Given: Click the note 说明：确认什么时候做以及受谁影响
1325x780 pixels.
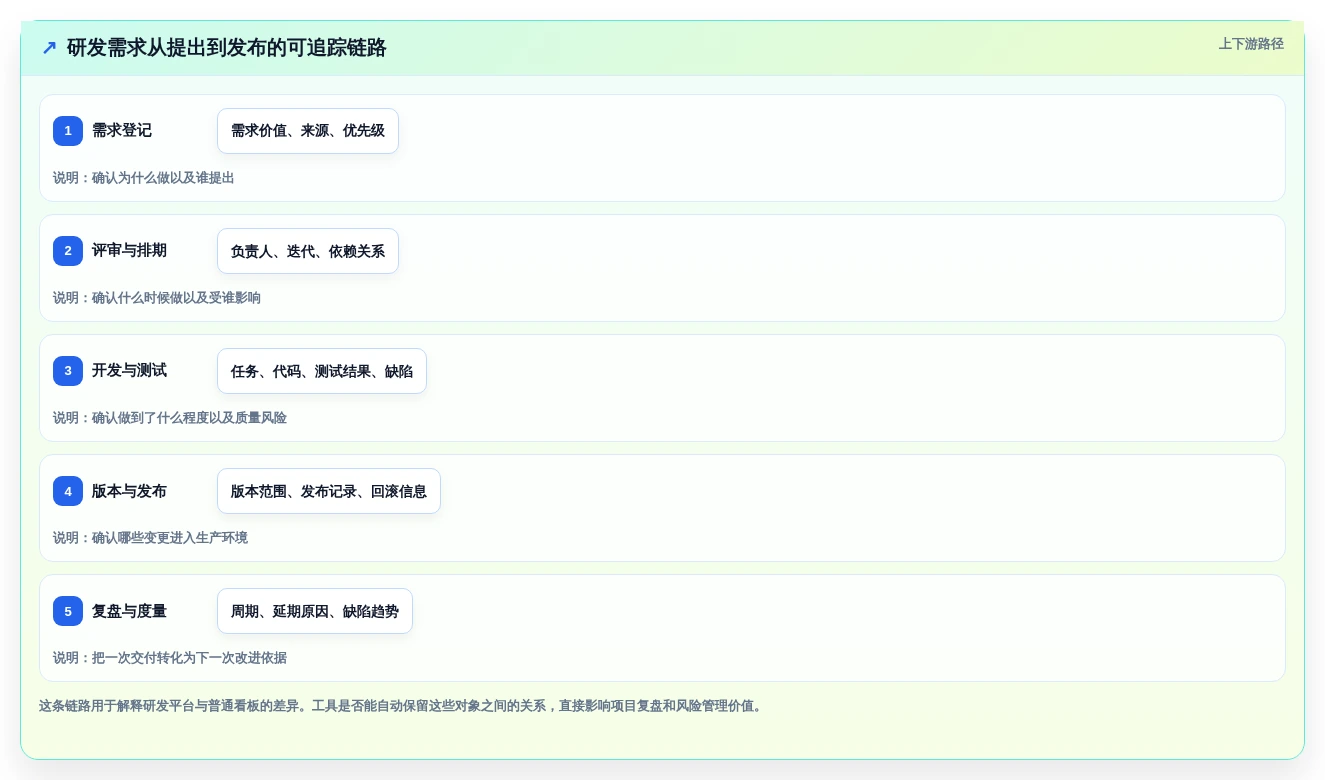Looking at the screenshot, I should 157,298.
